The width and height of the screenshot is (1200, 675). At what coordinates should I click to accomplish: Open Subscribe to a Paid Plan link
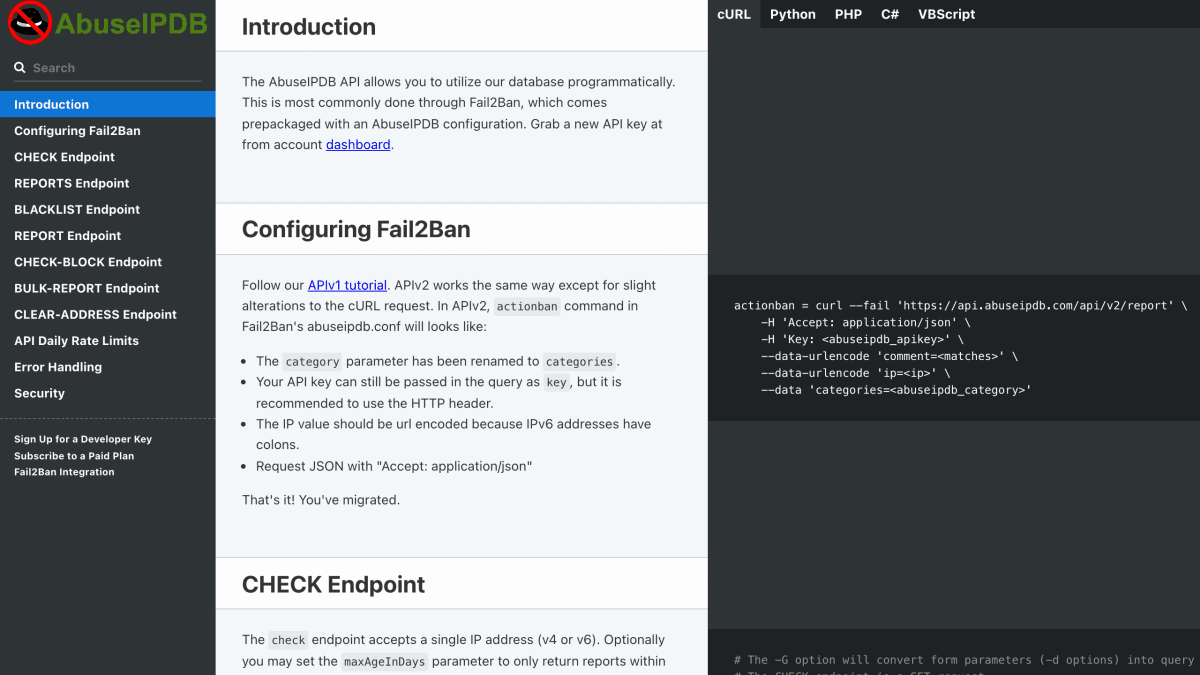pyautogui.click(x=74, y=456)
